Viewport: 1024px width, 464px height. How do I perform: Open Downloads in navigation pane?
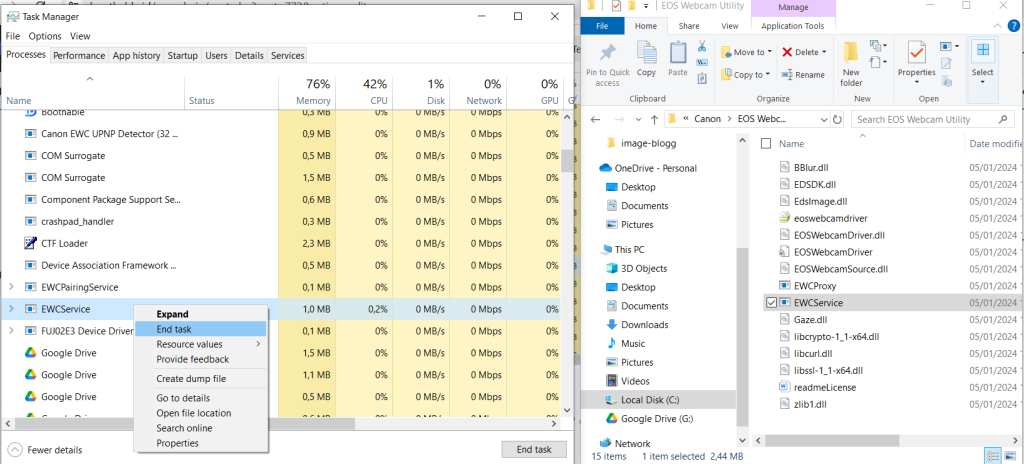tap(645, 325)
